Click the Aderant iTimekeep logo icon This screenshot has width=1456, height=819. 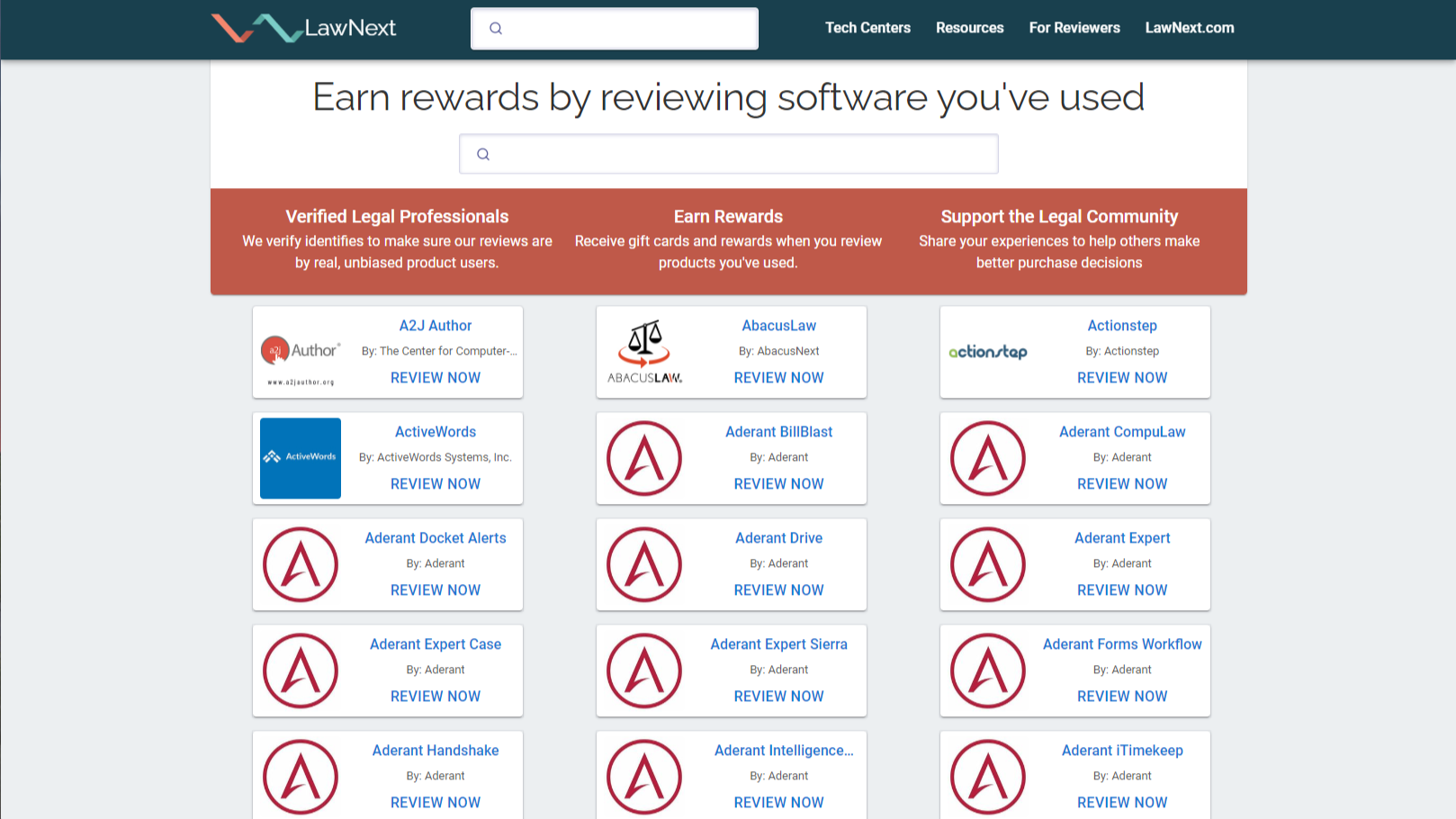point(988,777)
